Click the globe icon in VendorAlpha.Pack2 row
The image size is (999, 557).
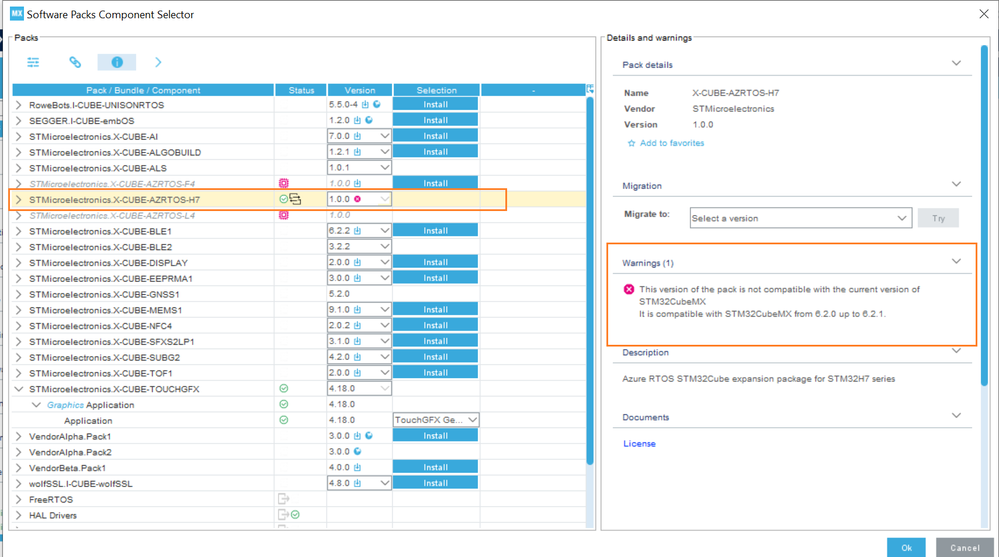357,452
